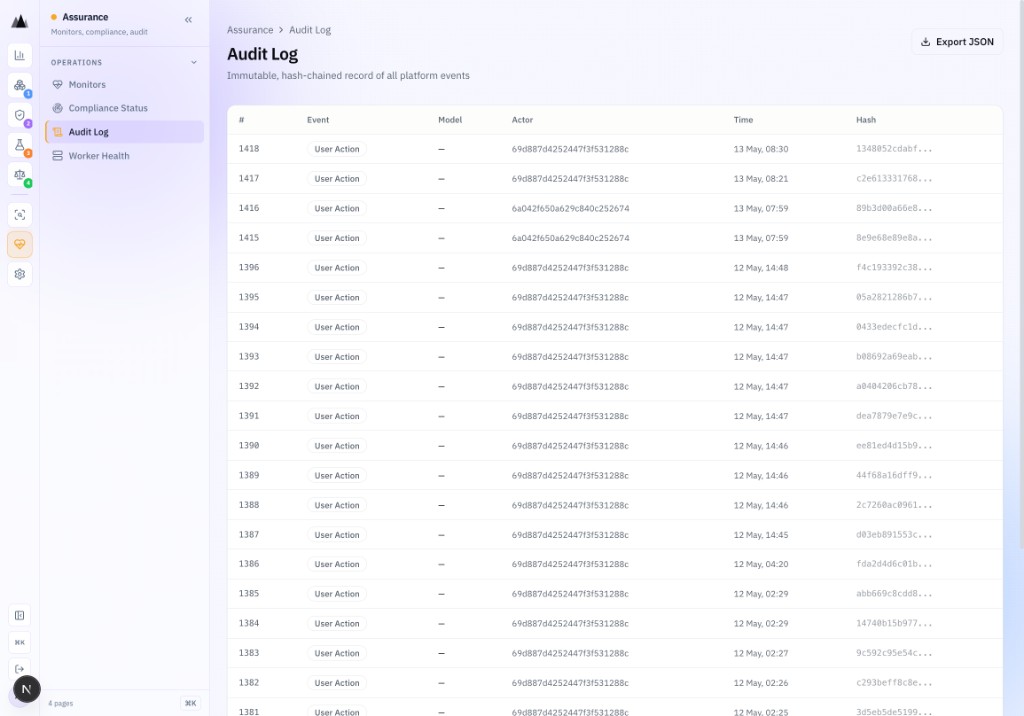Click the server icon beside Worker Health

(57, 155)
